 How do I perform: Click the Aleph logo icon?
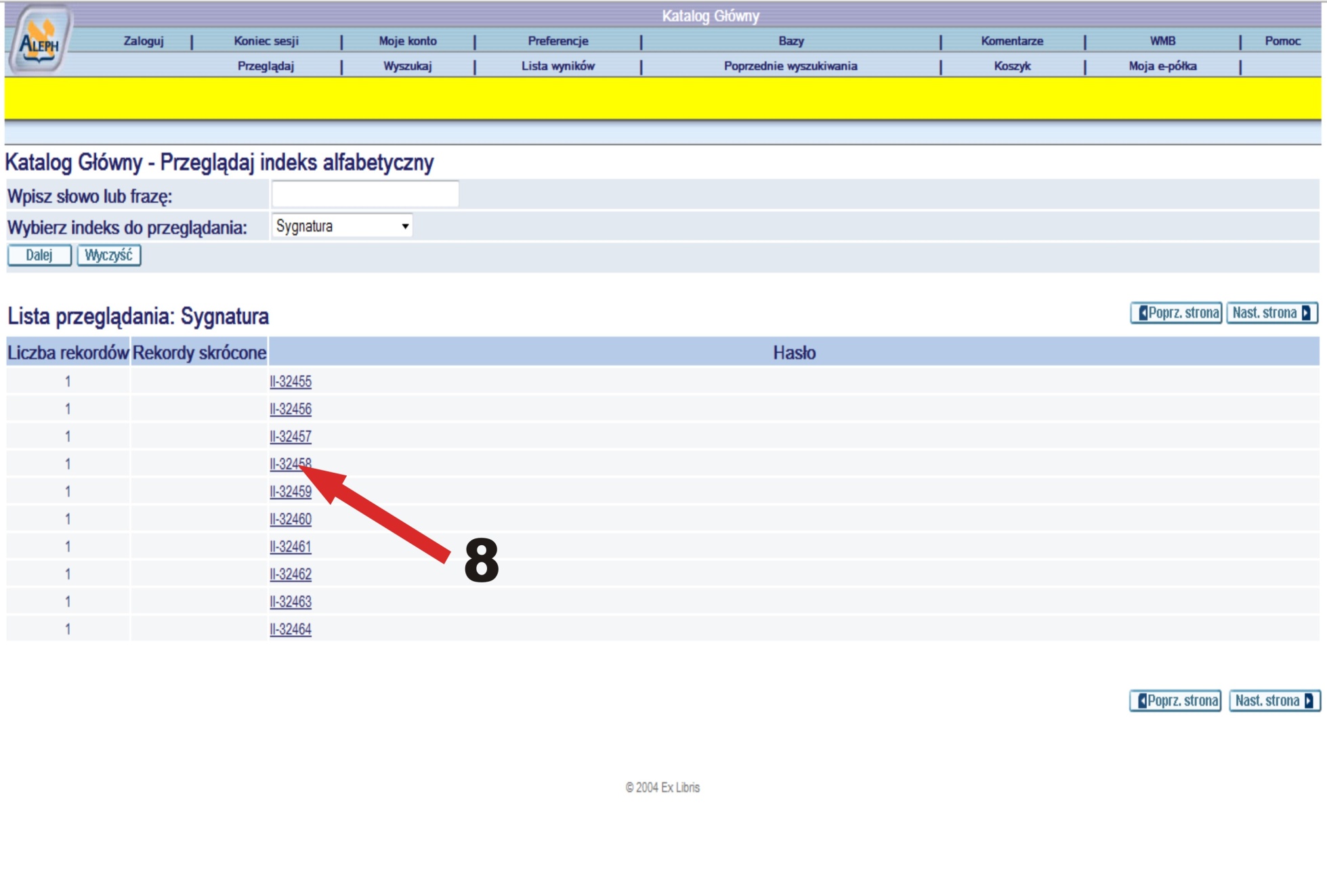(39, 39)
